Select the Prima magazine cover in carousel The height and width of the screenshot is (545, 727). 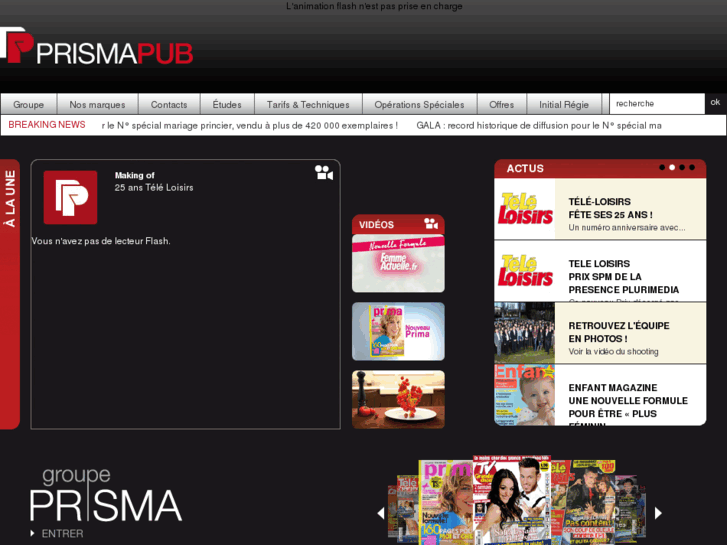pos(445,502)
